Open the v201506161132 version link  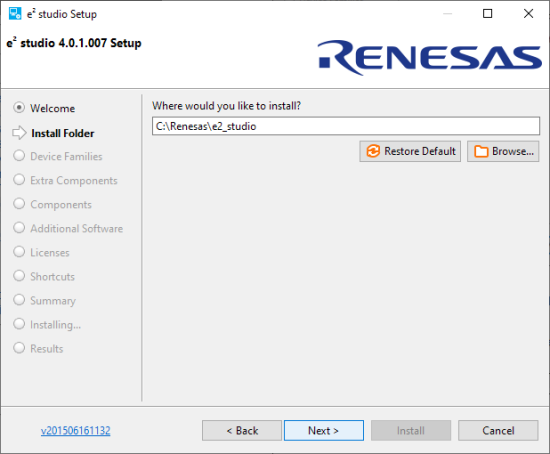[75, 430]
